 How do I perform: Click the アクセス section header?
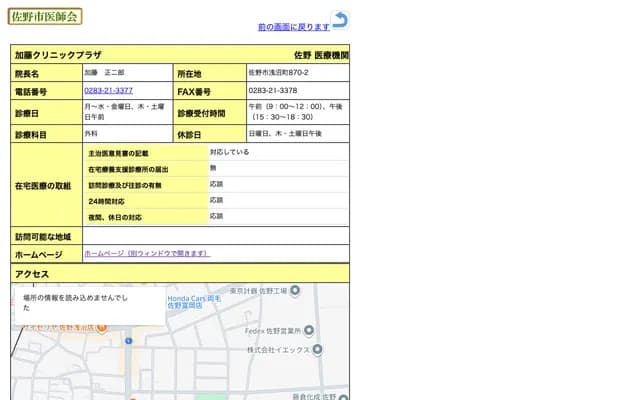[180, 273]
